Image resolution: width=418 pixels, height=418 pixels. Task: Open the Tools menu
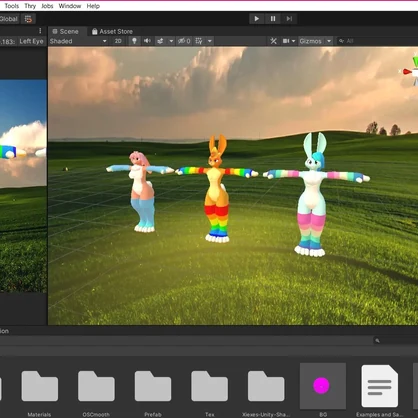coord(12,6)
